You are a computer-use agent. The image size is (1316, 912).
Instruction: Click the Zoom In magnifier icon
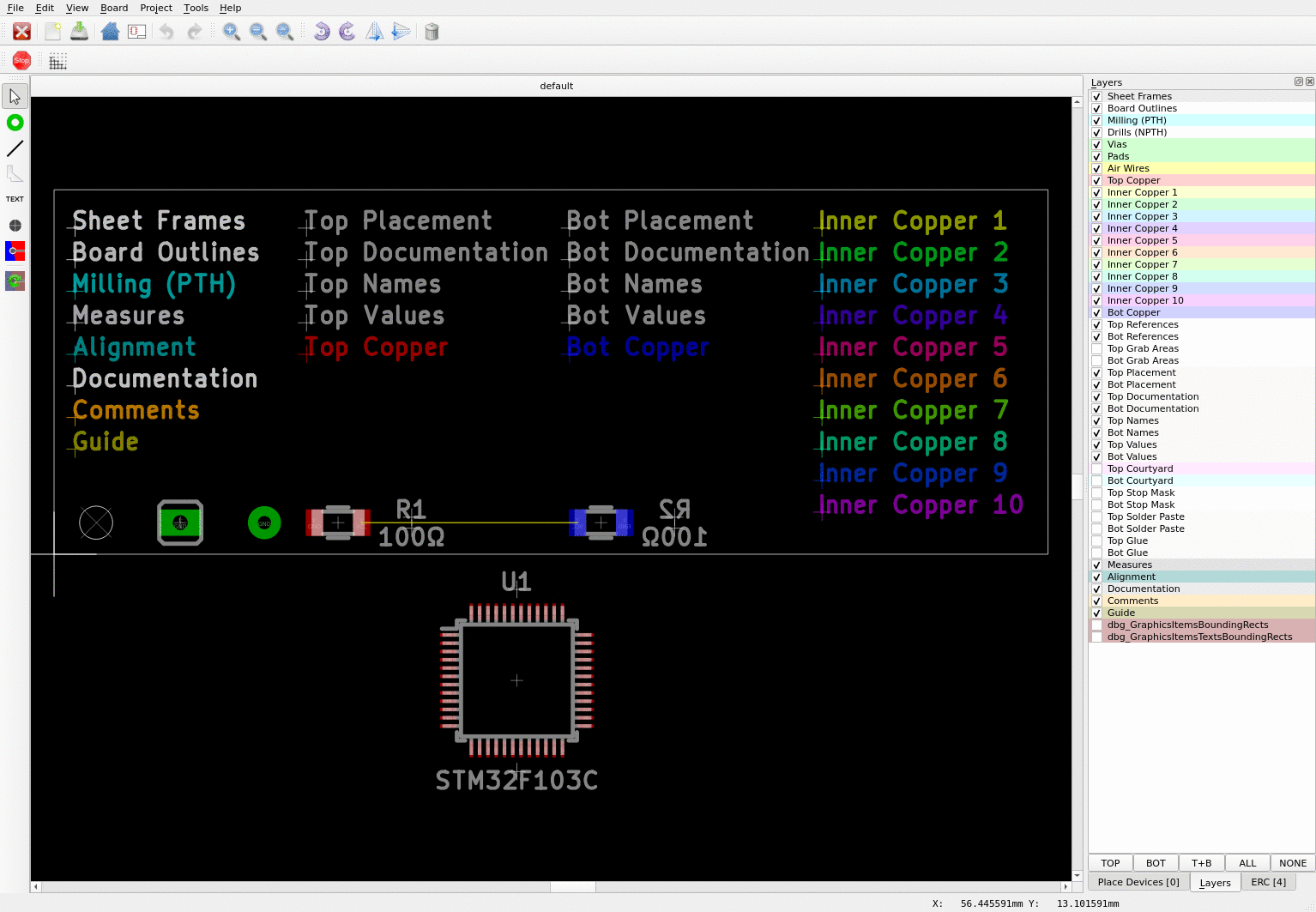231,32
